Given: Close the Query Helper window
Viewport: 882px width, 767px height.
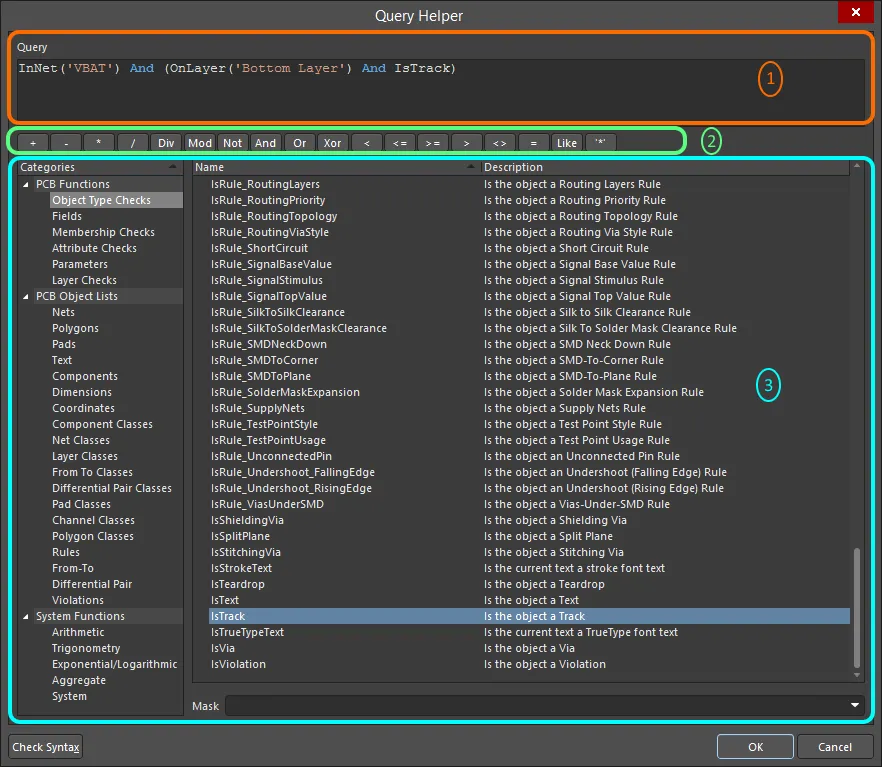Looking at the screenshot, I should click(855, 12).
